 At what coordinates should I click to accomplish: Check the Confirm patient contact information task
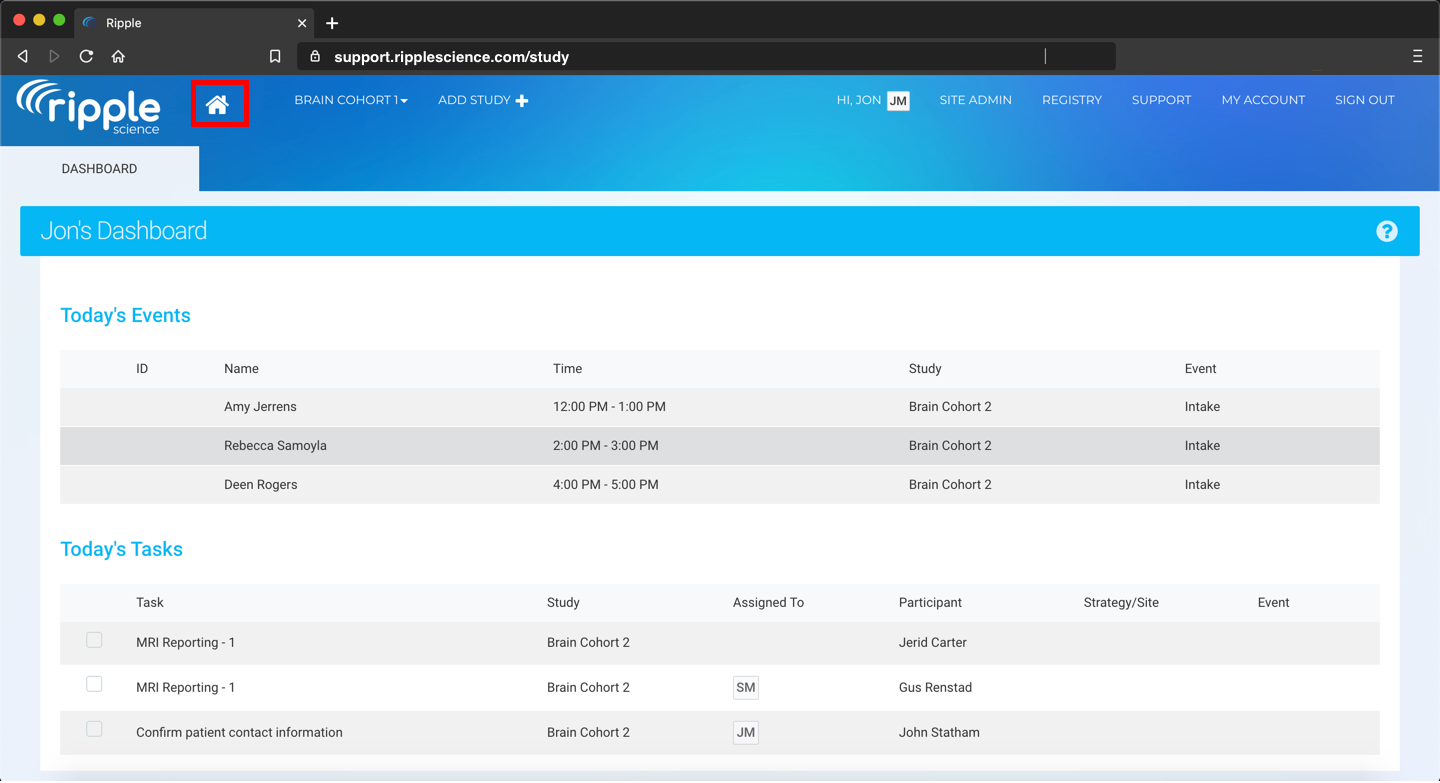click(x=94, y=729)
